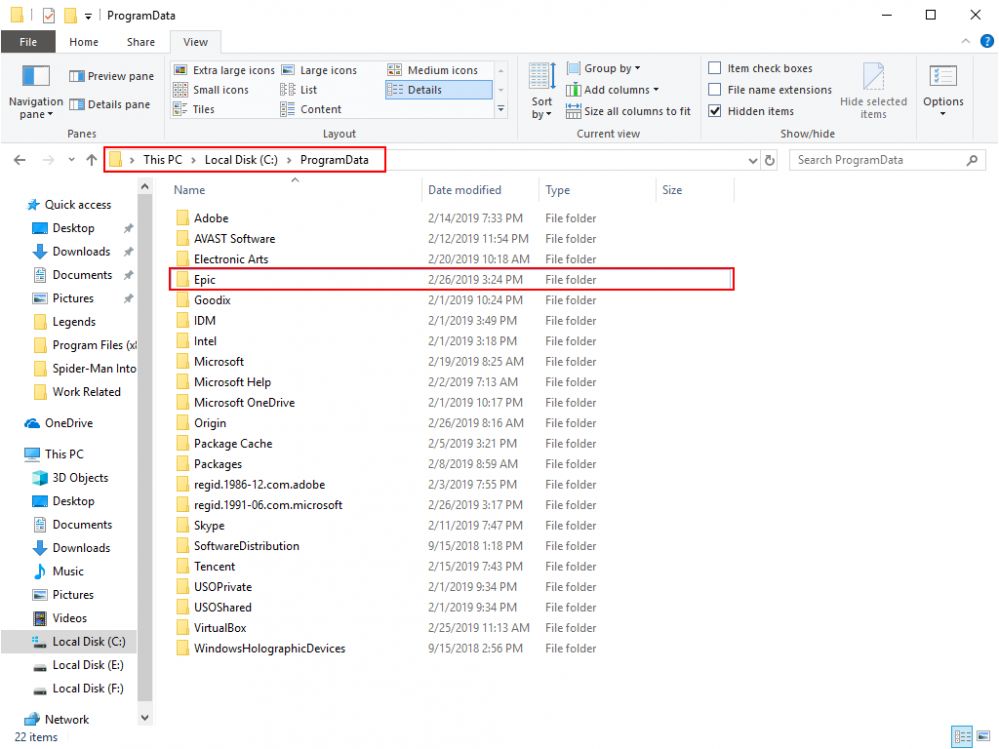
Task: Toggle the Preview pane
Action: pos(111,76)
